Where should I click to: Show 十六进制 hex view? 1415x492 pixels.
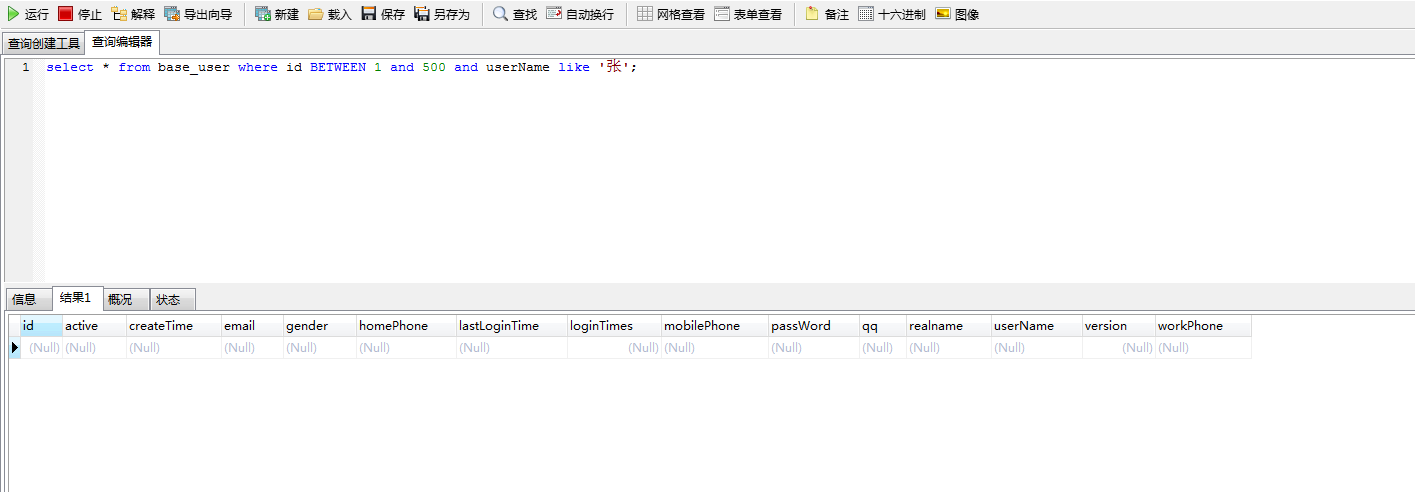pos(892,14)
